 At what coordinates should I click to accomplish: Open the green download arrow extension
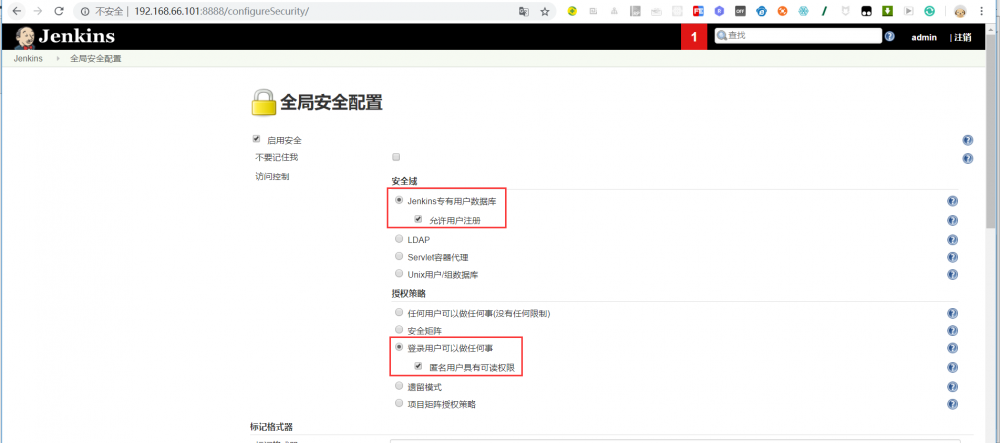point(887,11)
